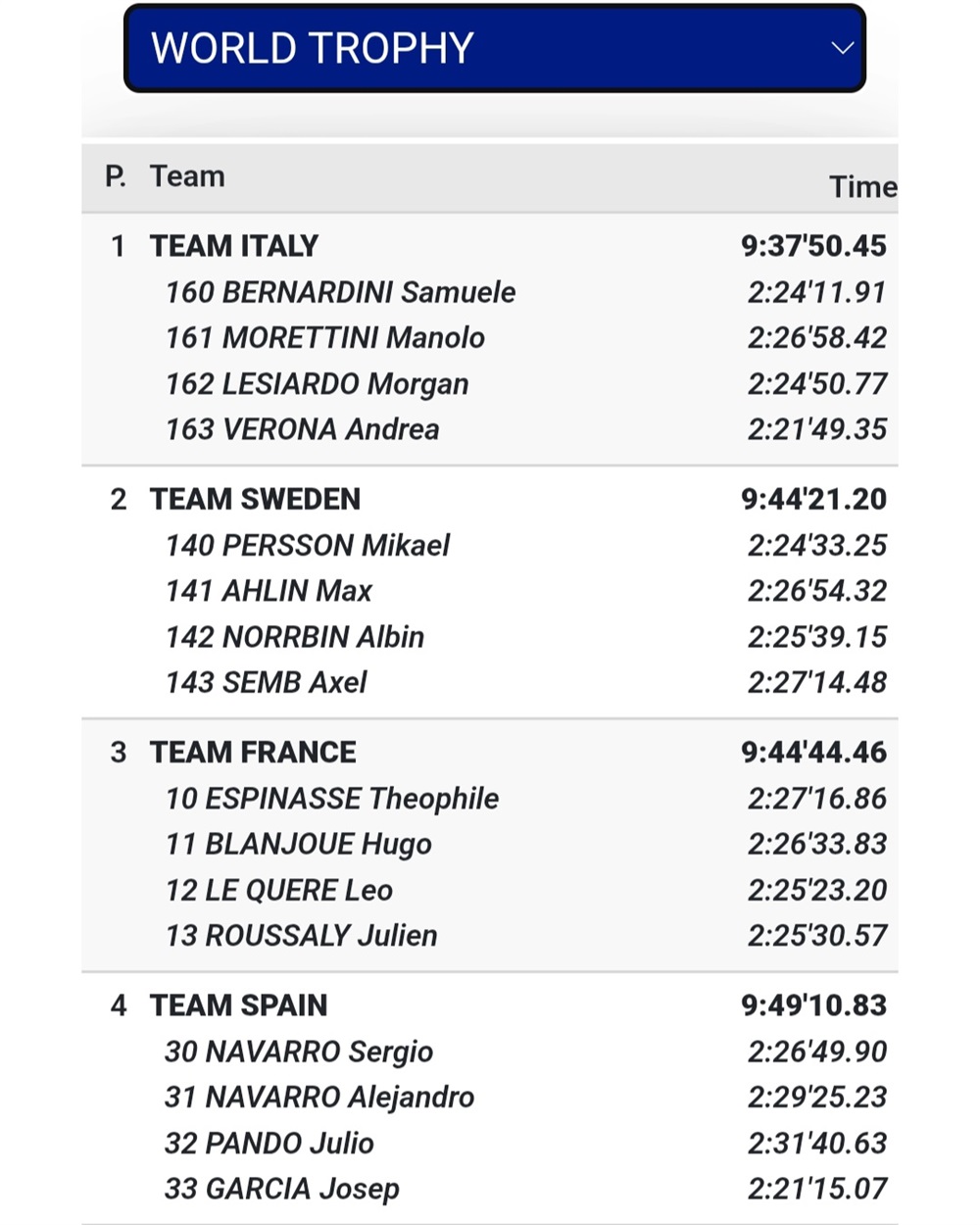Click the Time column header

[862, 186]
